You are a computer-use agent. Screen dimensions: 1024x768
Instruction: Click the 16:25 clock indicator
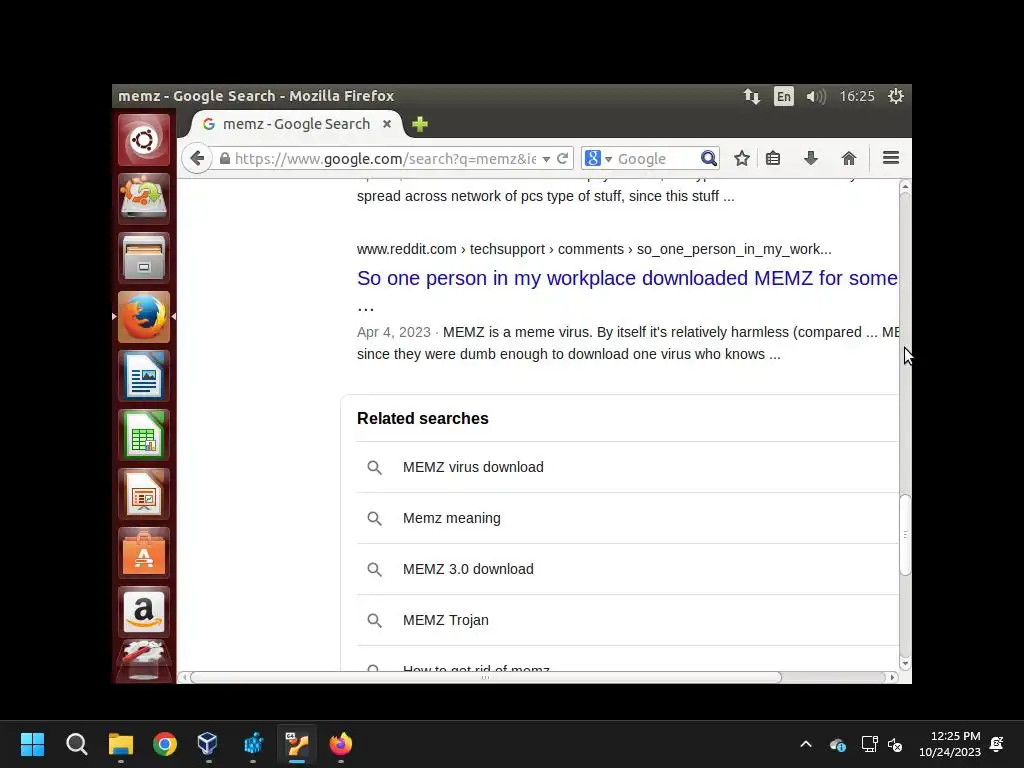pos(857,96)
